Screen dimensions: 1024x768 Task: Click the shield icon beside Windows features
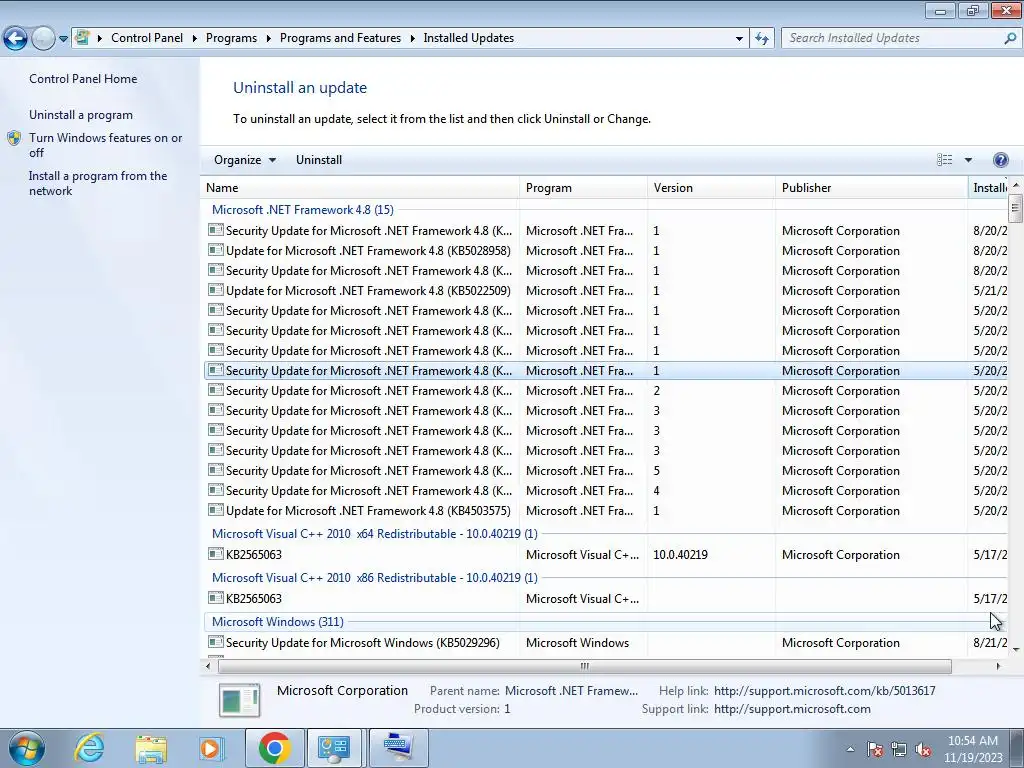click(x=14, y=138)
